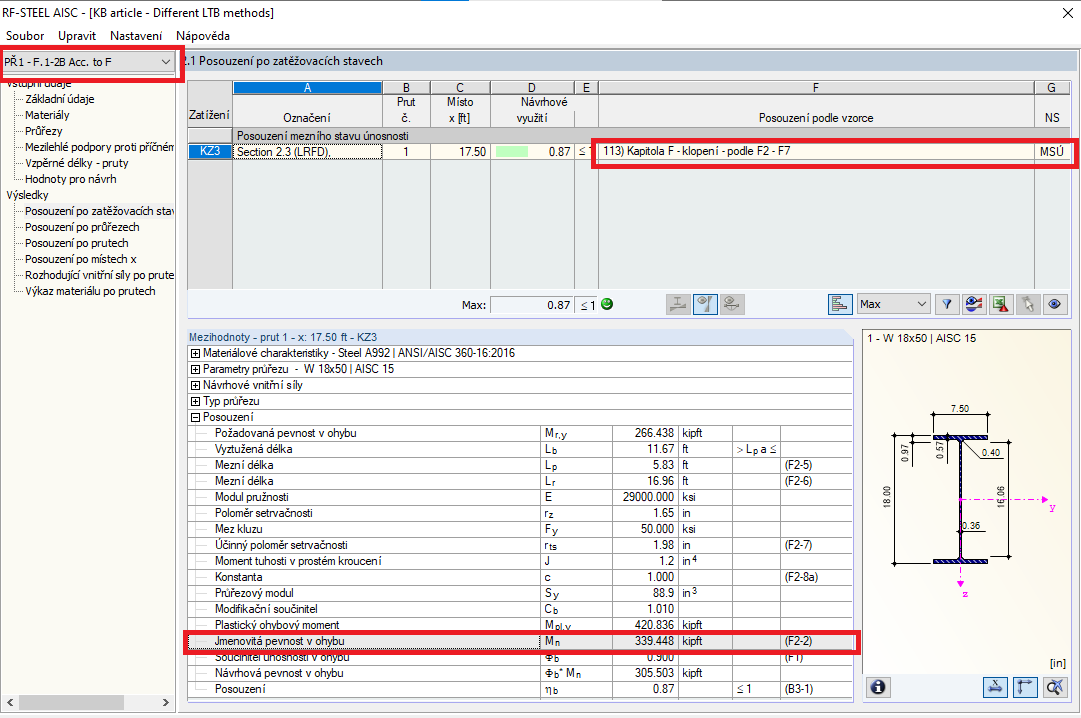Expand Typ průřezu row
Image resolution: width=1081 pixels, height=718 pixels.
[195, 401]
